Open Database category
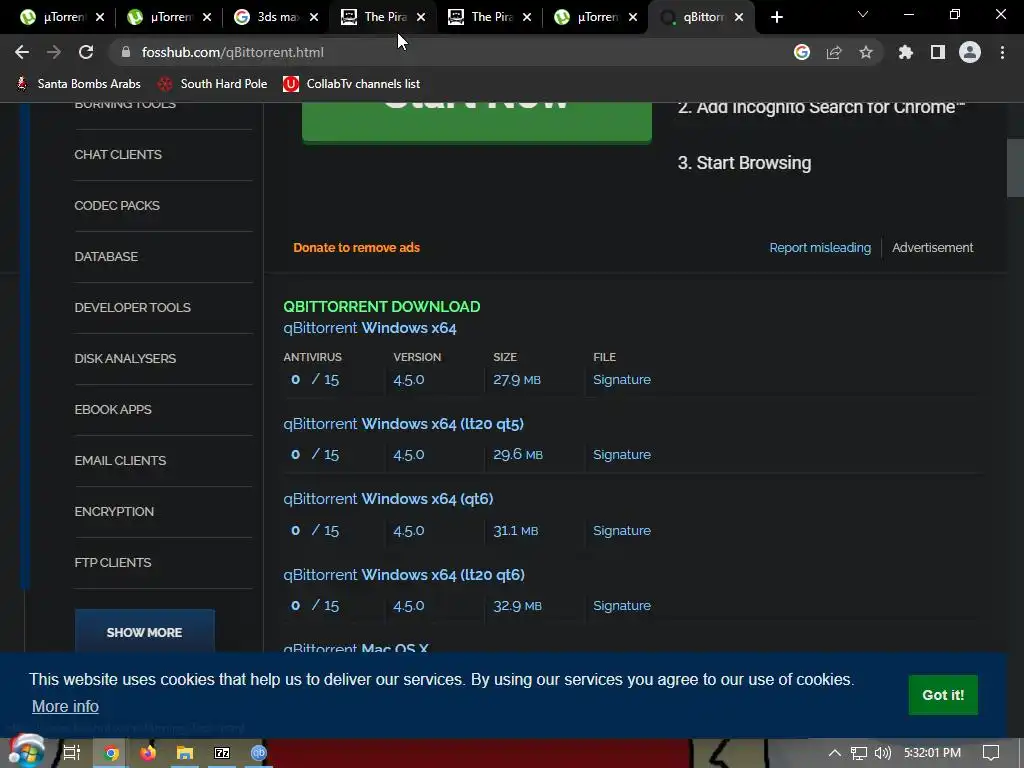Image resolution: width=1024 pixels, height=768 pixels. pyautogui.click(x=106, y=257)
